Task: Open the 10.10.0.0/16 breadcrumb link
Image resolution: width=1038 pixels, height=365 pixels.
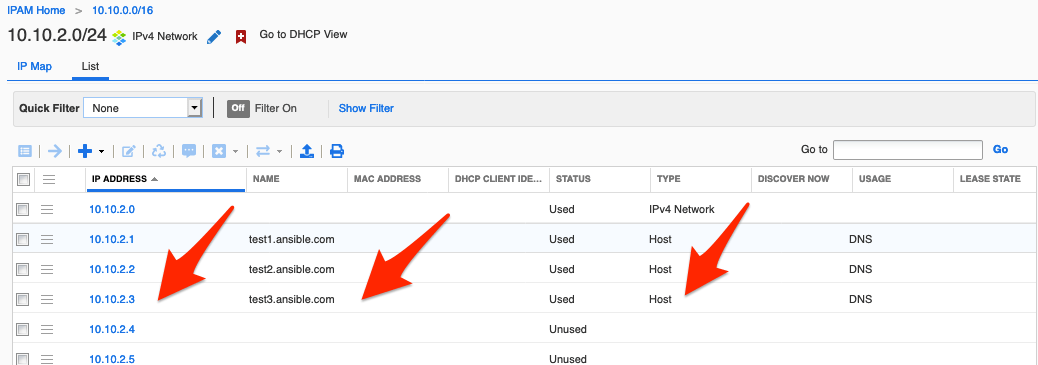Action: [122, 11]
